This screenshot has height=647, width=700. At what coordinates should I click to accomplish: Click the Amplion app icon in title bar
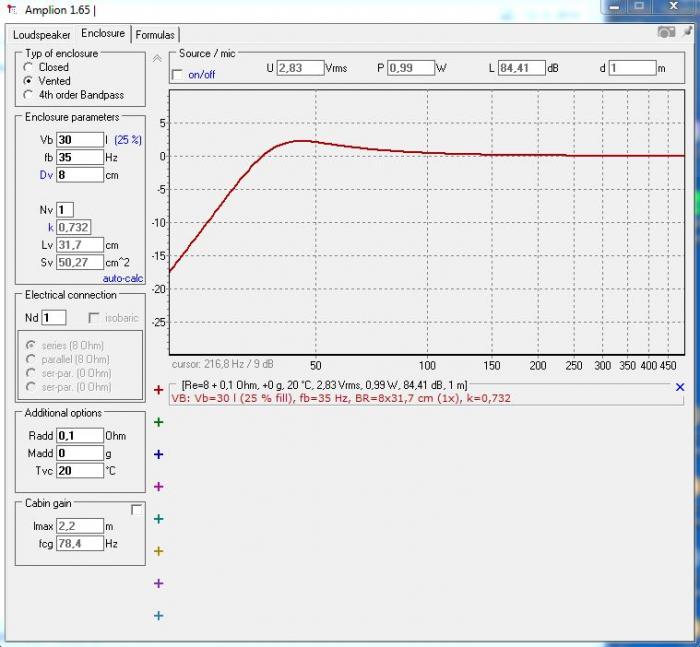tap(12, 10)
